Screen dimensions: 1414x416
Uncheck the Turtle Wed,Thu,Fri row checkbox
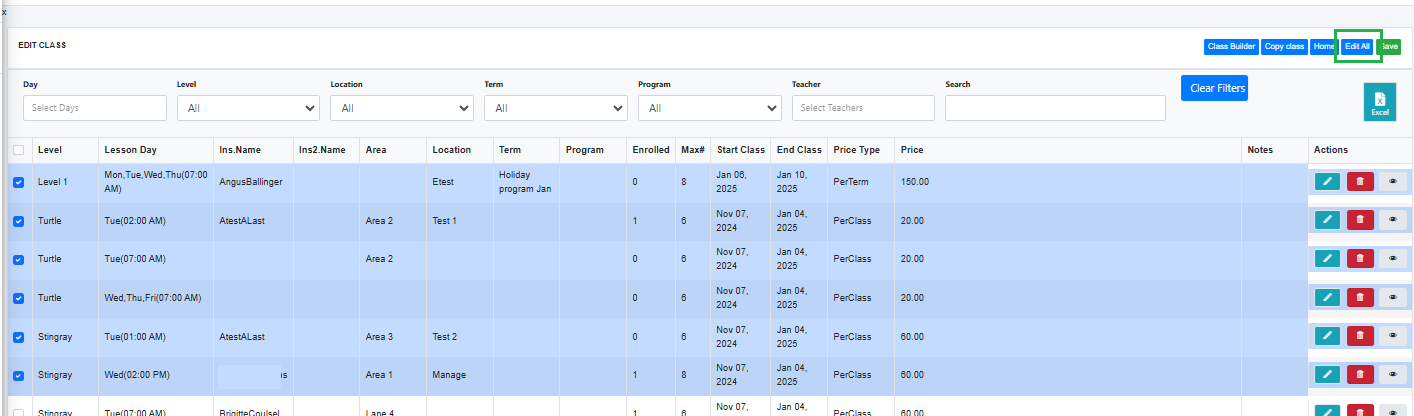click(18, 298)
